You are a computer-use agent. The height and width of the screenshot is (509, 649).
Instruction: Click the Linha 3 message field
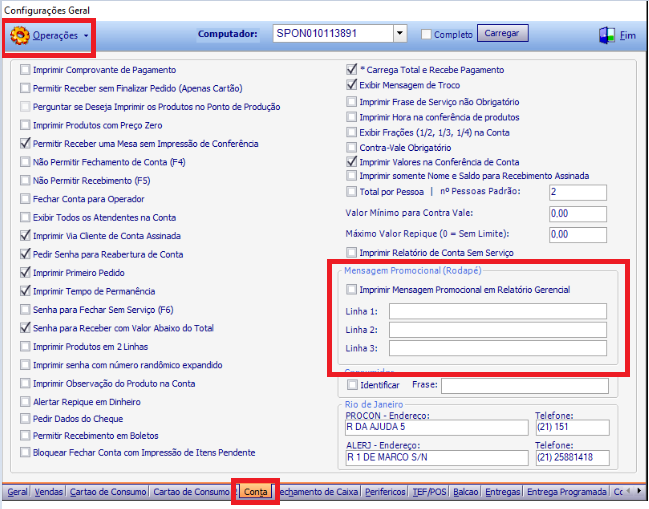pos(498,348)
